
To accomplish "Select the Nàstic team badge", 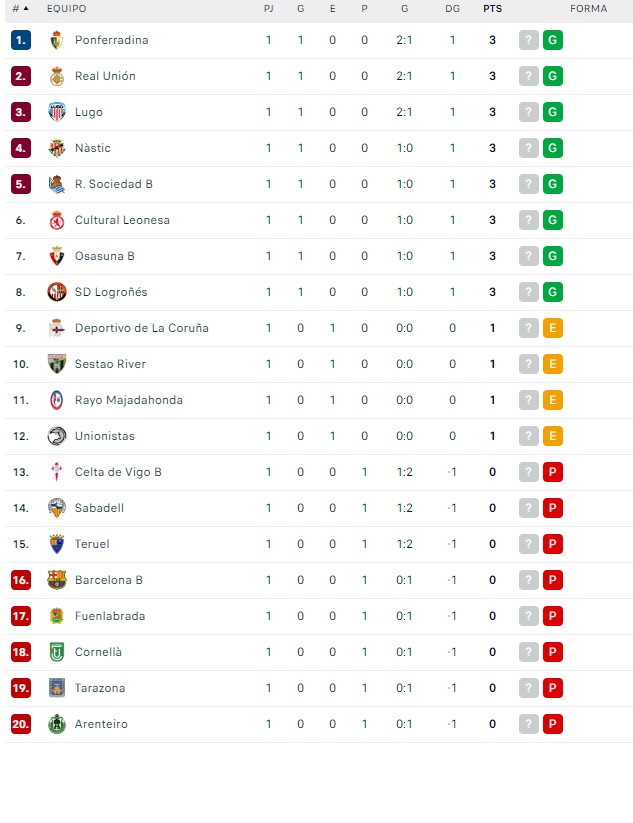I will tap(57, 148).
